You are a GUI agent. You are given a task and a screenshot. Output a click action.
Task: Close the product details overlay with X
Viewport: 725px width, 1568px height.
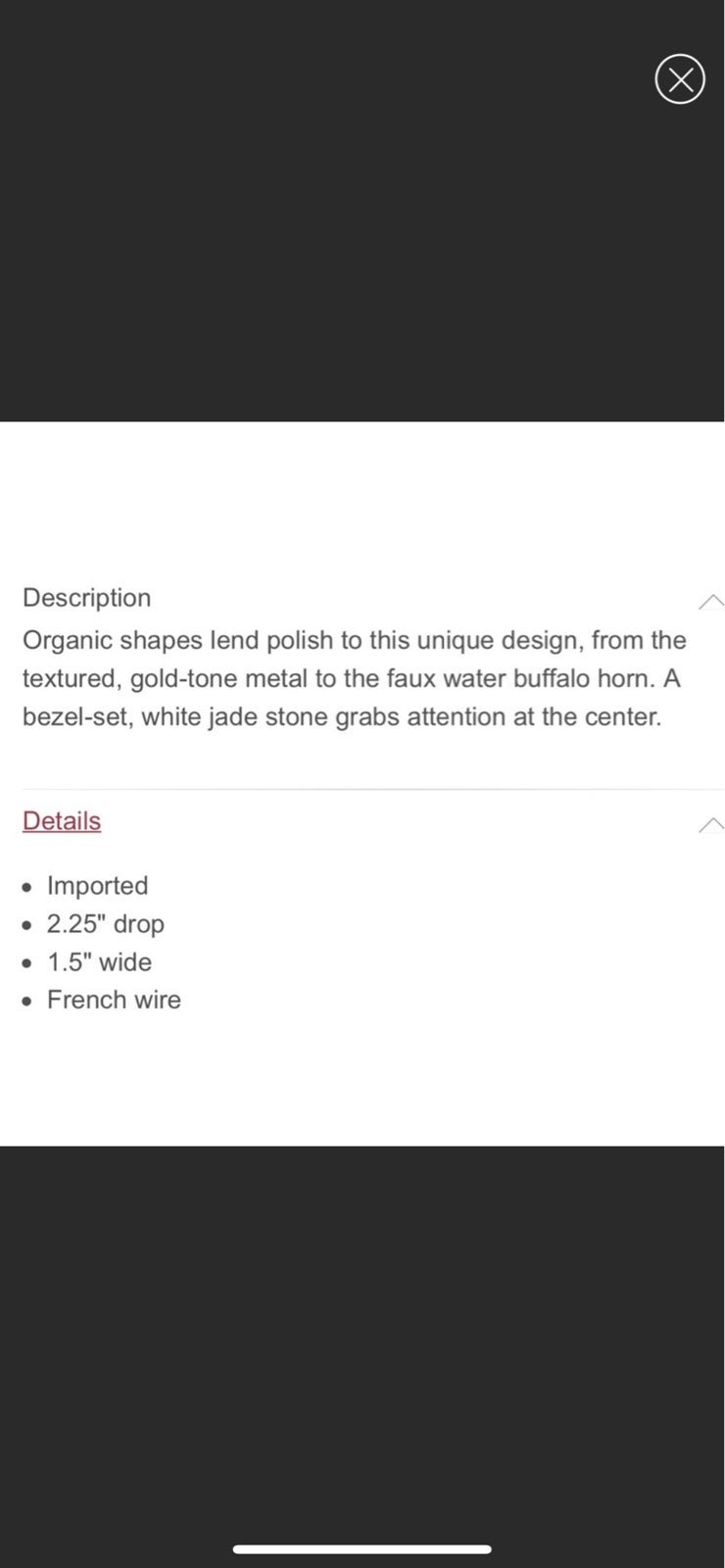(x=680, y=79)
